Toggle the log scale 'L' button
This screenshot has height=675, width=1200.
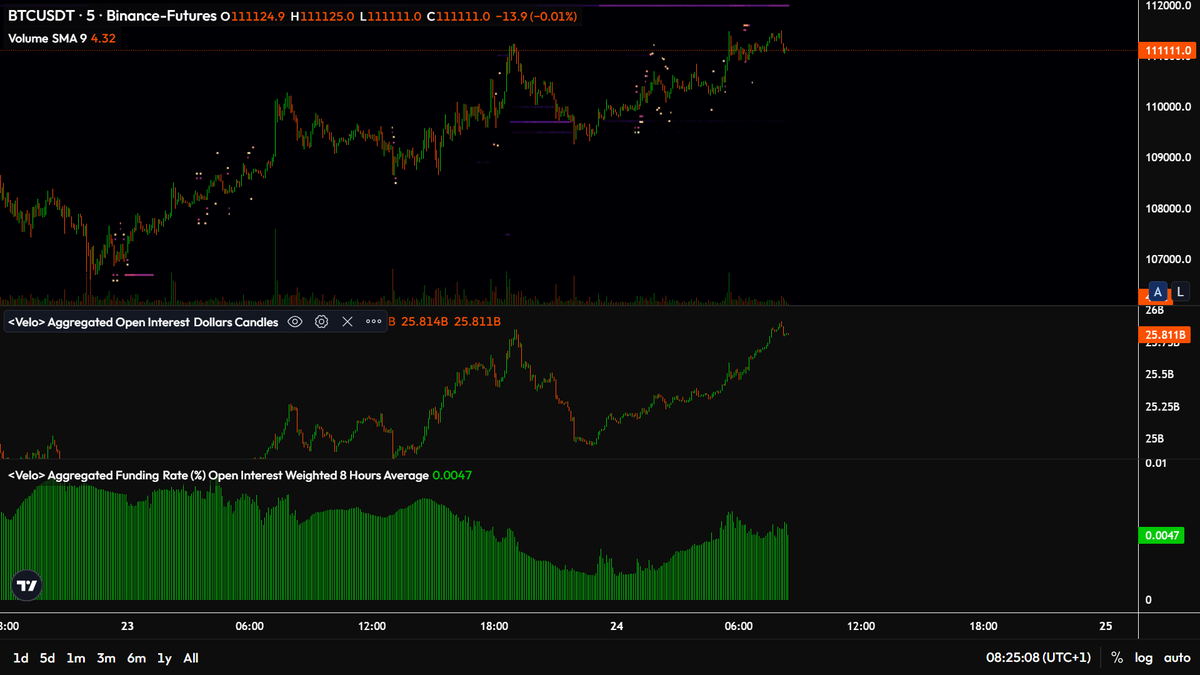tap(1180, 292)
